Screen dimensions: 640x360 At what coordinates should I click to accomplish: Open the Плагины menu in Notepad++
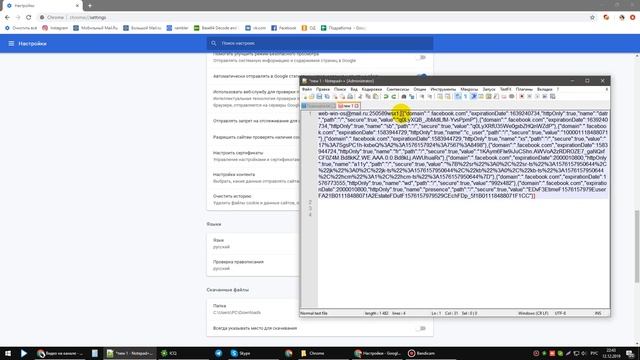pyautogui.click(x=524, y=89)
